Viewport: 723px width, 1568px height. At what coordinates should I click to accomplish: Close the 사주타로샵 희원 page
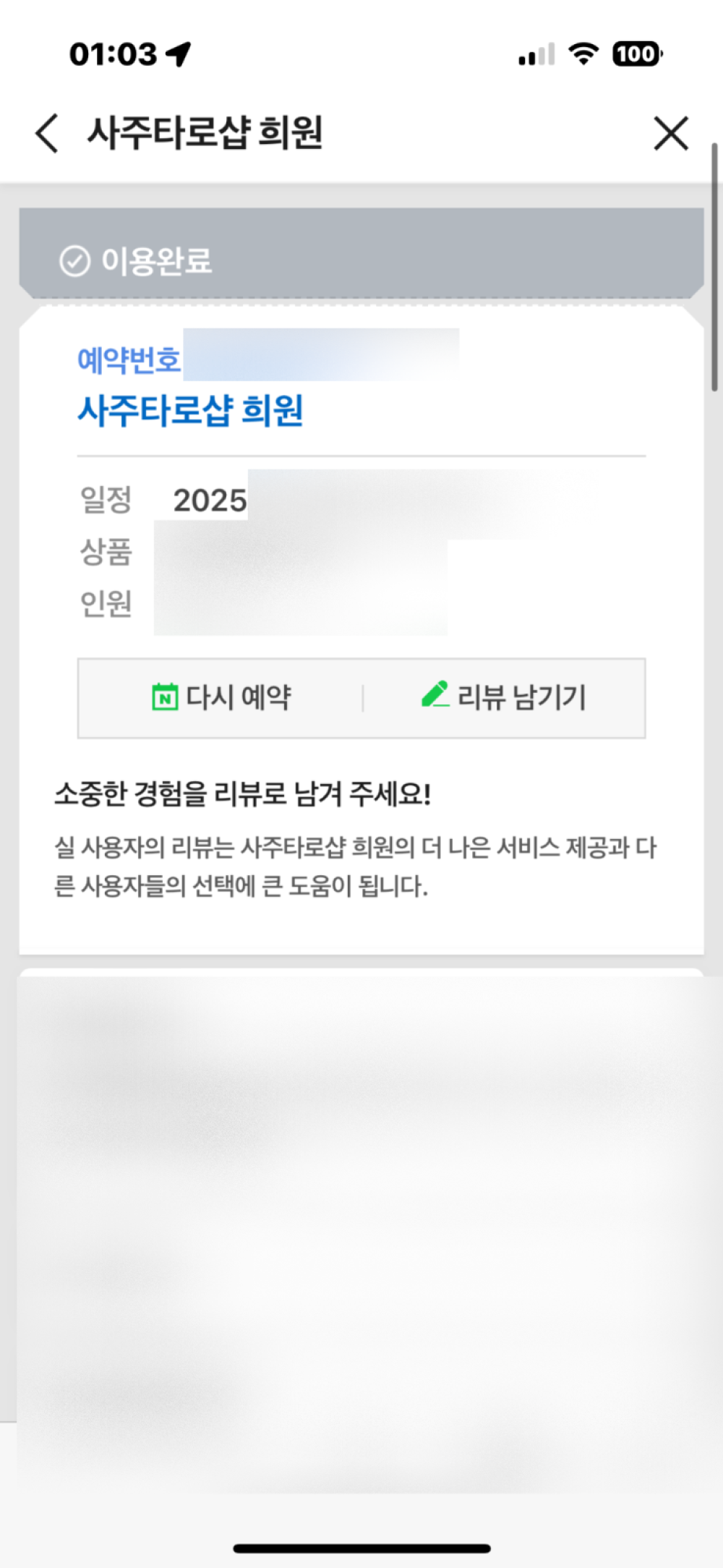670,134
